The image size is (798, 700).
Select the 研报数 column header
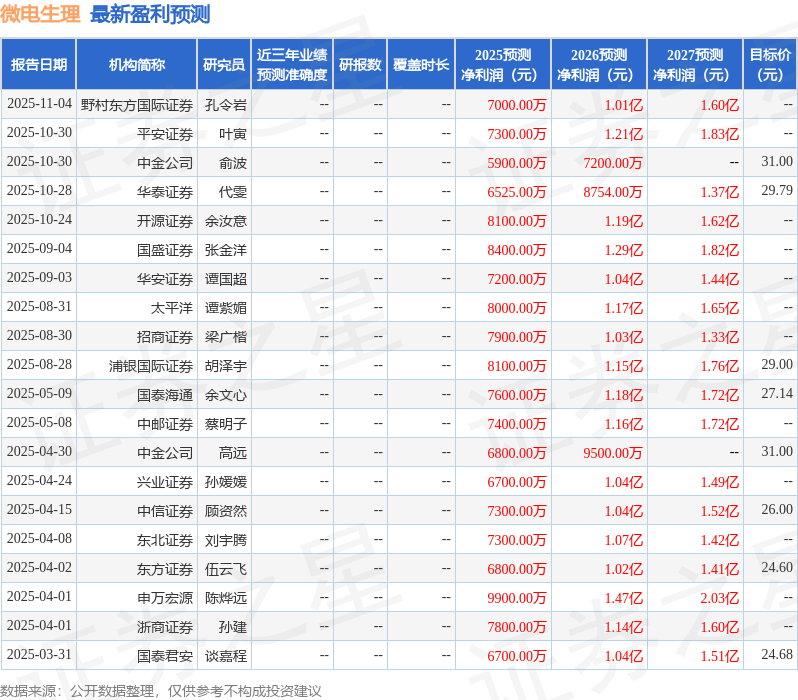[360, 65]
